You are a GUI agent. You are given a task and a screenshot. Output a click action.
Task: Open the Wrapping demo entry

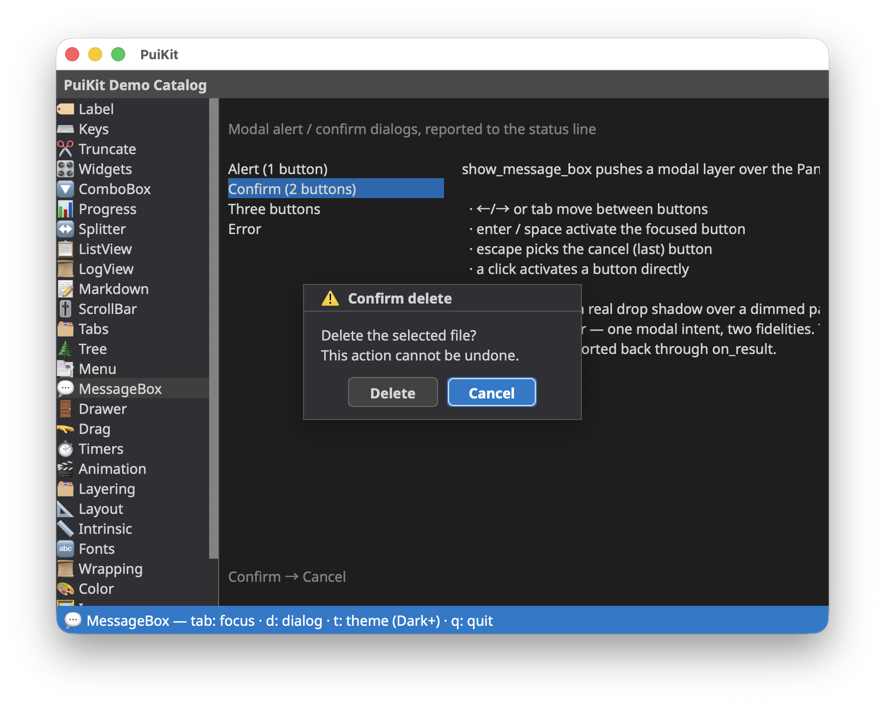pyautogui.click(x=133, y=569)
